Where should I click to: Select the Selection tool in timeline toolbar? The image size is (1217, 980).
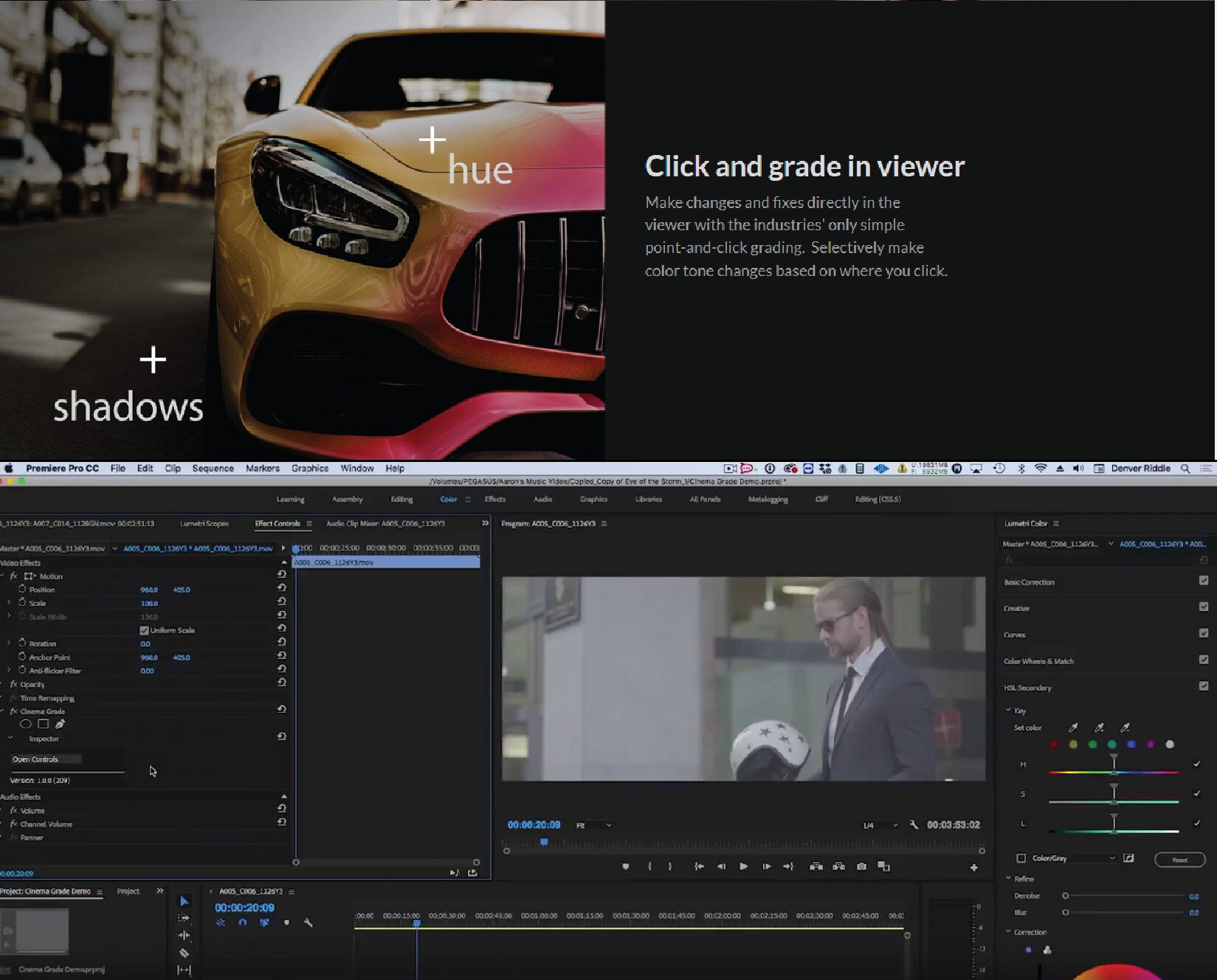point(183,900)
